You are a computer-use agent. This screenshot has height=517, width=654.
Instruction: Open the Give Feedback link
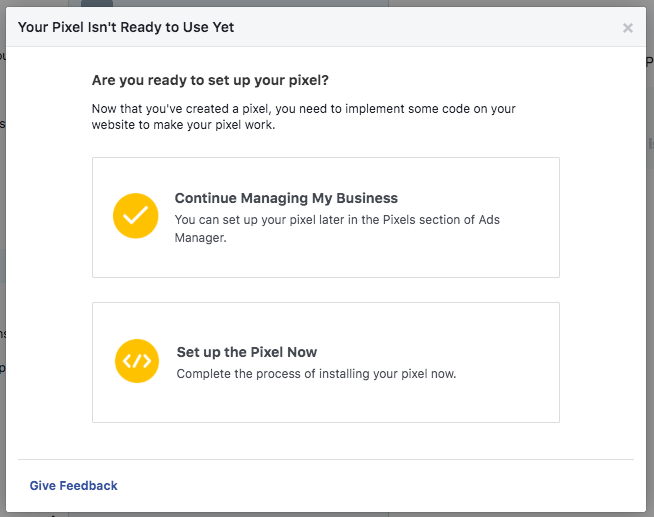coord(73,486)
